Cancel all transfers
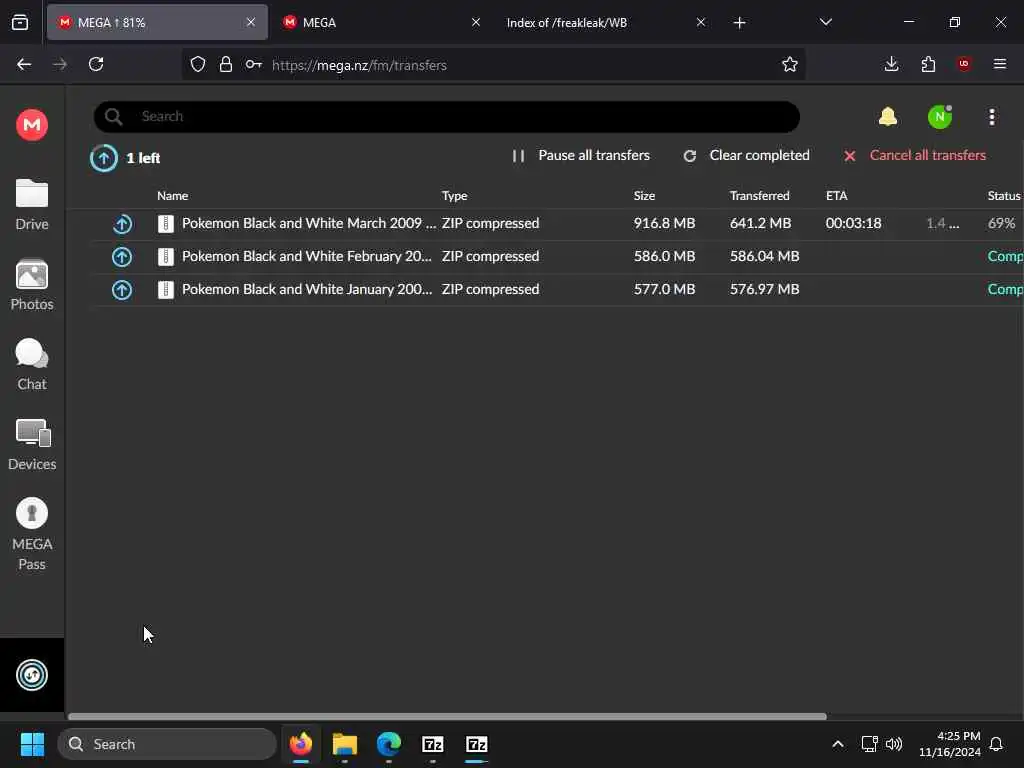 click(914, 155)
